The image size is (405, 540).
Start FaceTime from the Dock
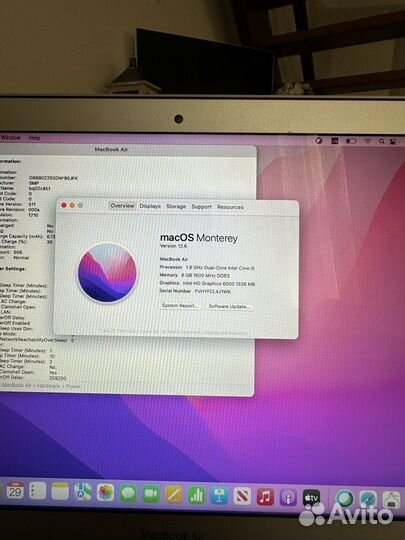[x=151, y=494]
